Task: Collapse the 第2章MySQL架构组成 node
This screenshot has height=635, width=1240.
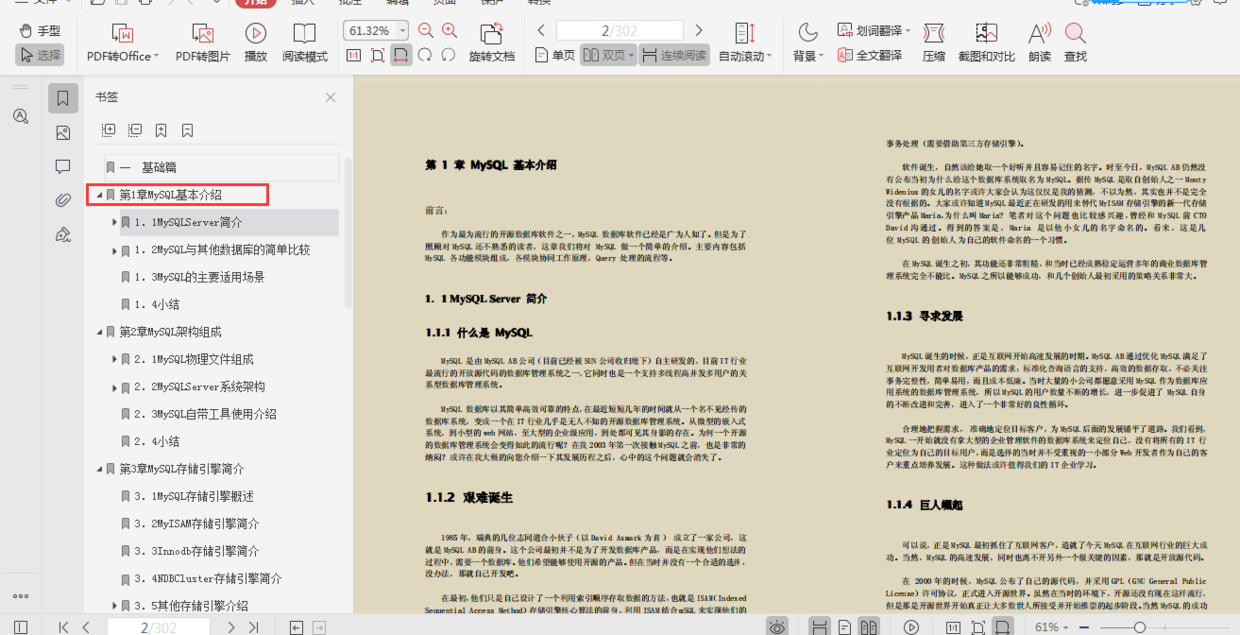Action: tap(99, 332)
